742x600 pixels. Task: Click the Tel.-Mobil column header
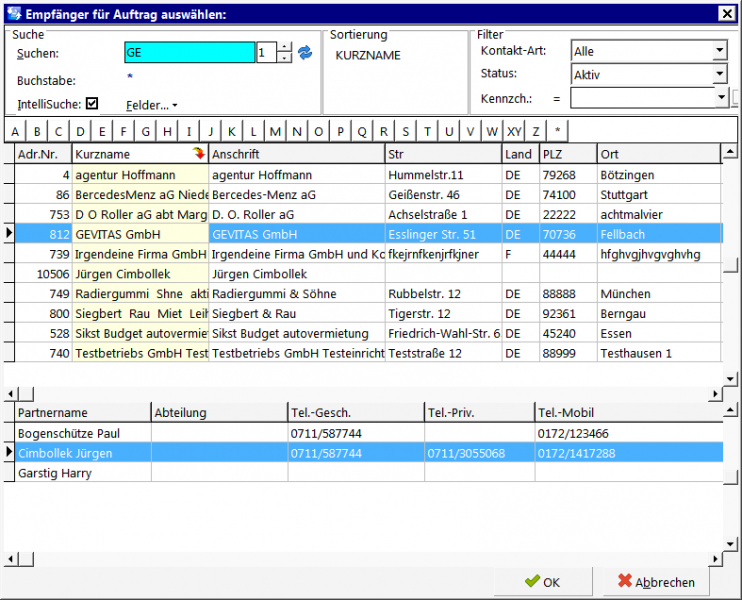point(629,413)
